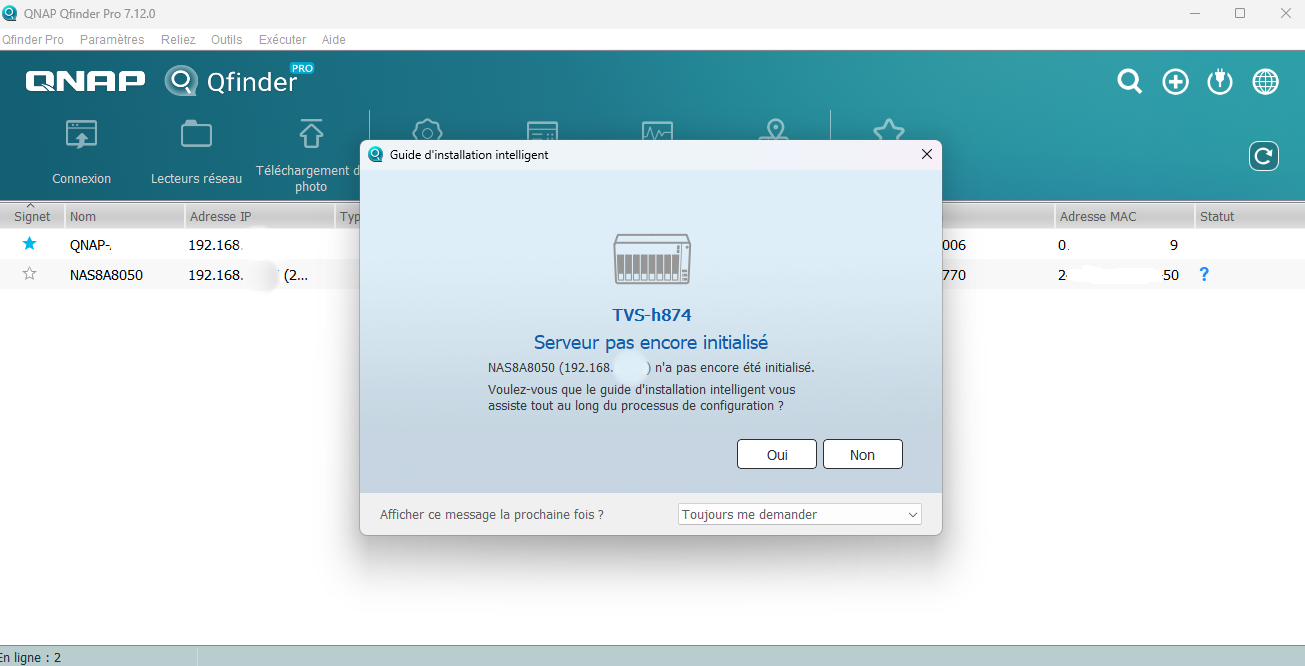1305x666 pixels.
Task: Click the power plug icon in the header
Action: coord(1220,82)
